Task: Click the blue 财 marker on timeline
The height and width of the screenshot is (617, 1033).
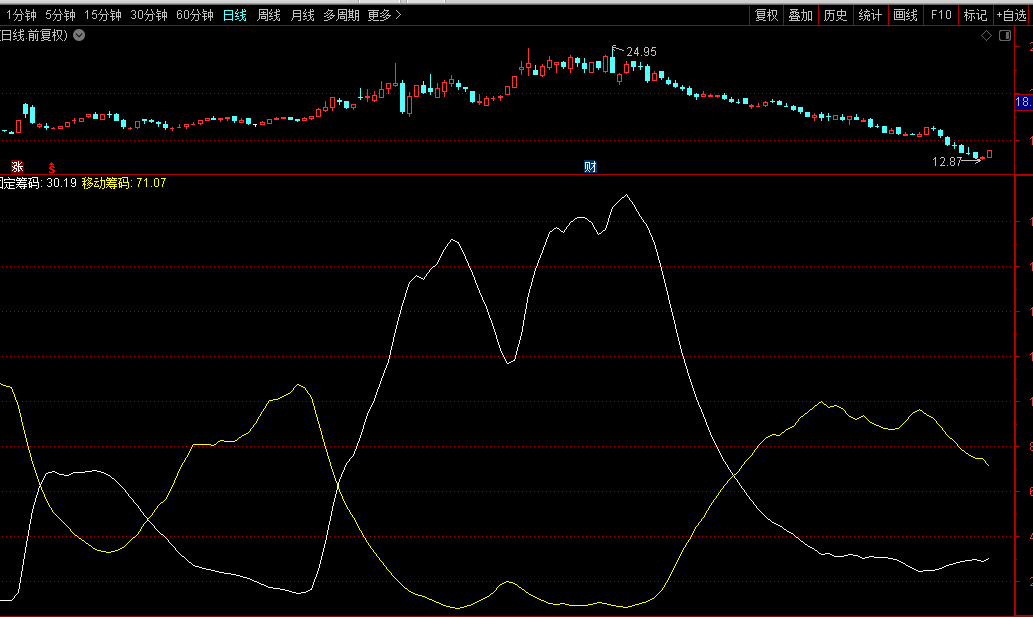Action: click(x=590, y=166)
